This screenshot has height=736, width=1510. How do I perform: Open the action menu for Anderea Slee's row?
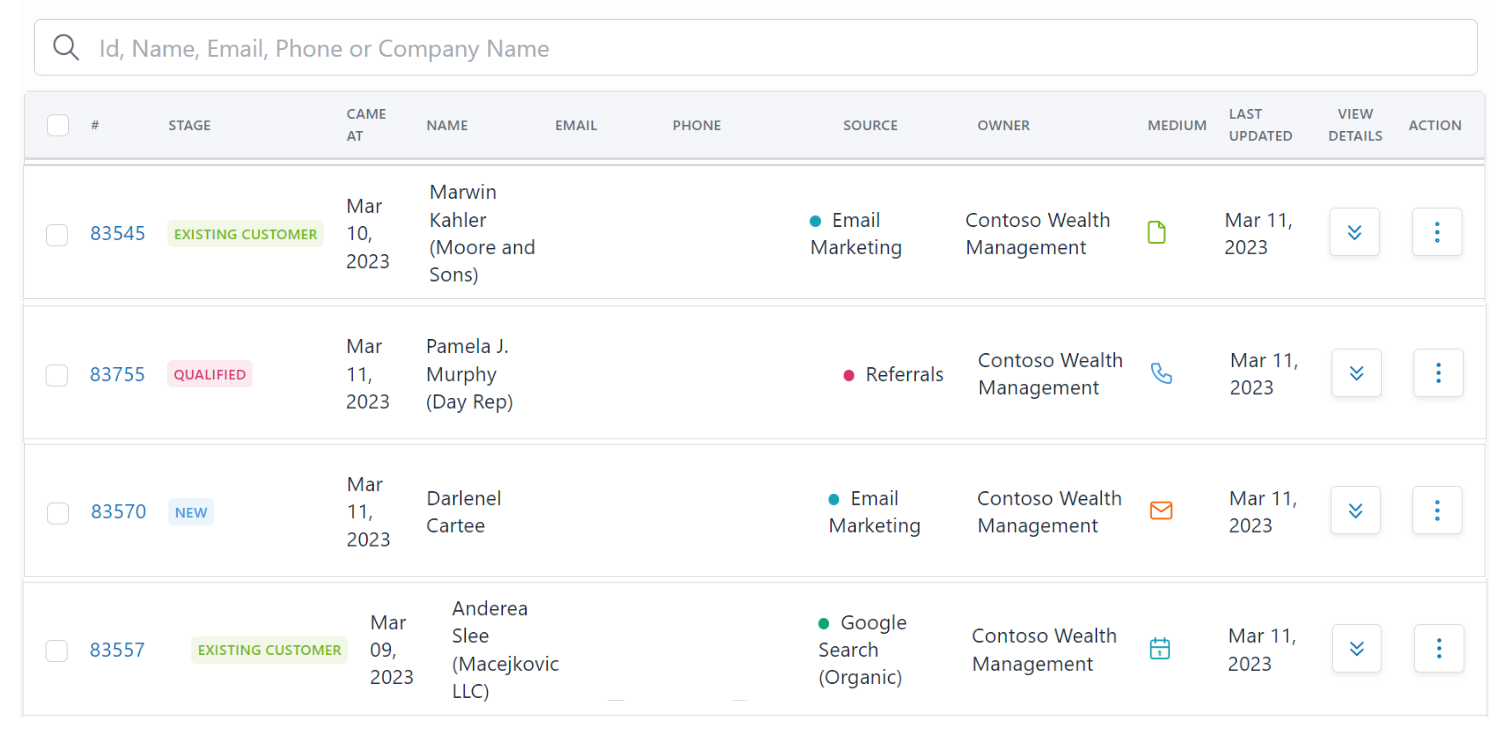click(1438, 648)
